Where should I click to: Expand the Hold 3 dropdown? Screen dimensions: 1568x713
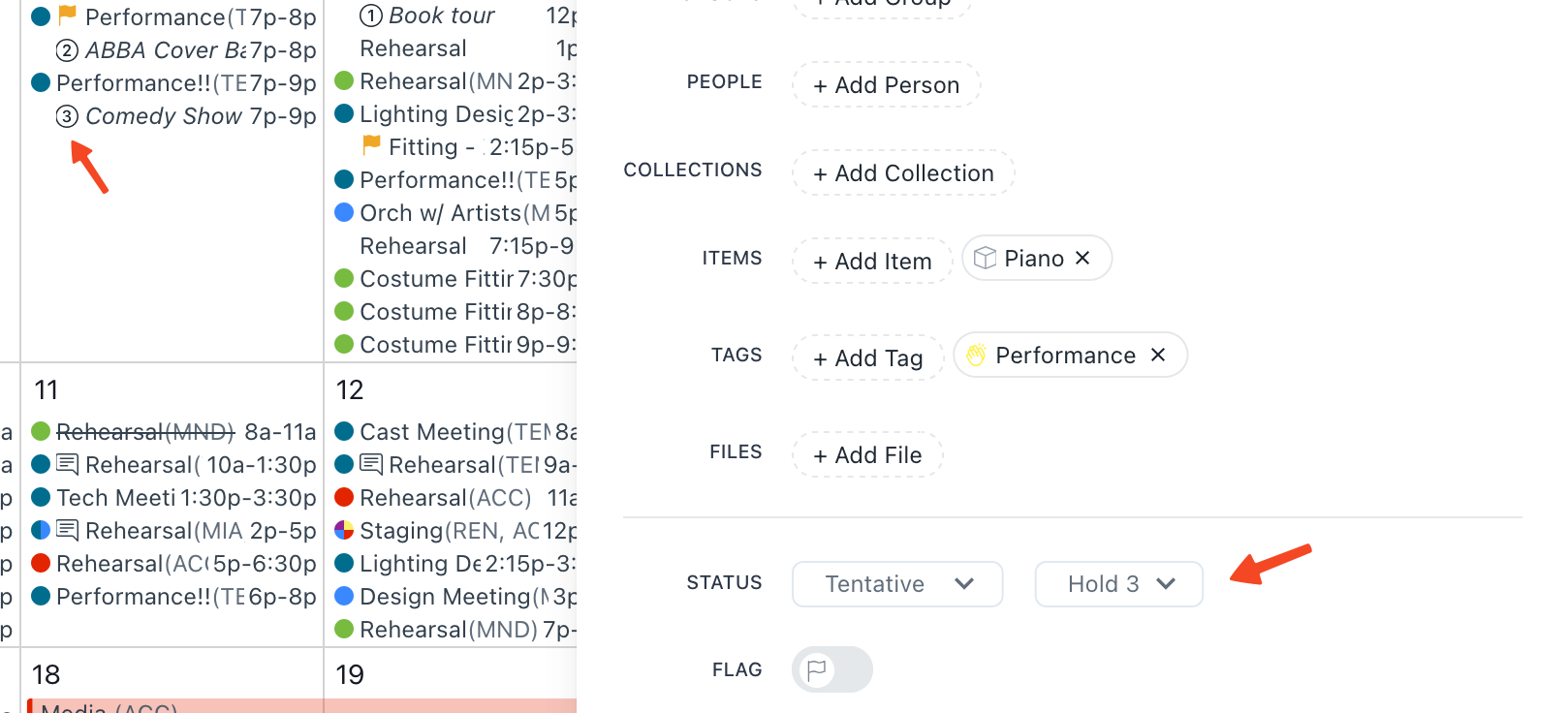coord(1119,584)
